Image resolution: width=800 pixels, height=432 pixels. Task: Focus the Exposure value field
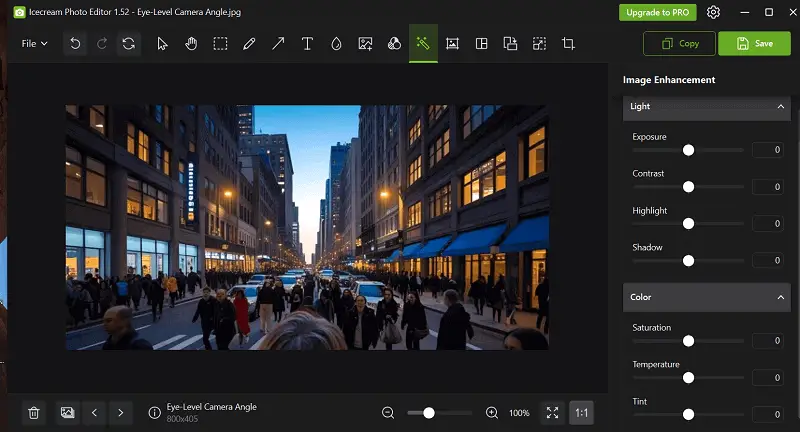(x=767, y=150)
